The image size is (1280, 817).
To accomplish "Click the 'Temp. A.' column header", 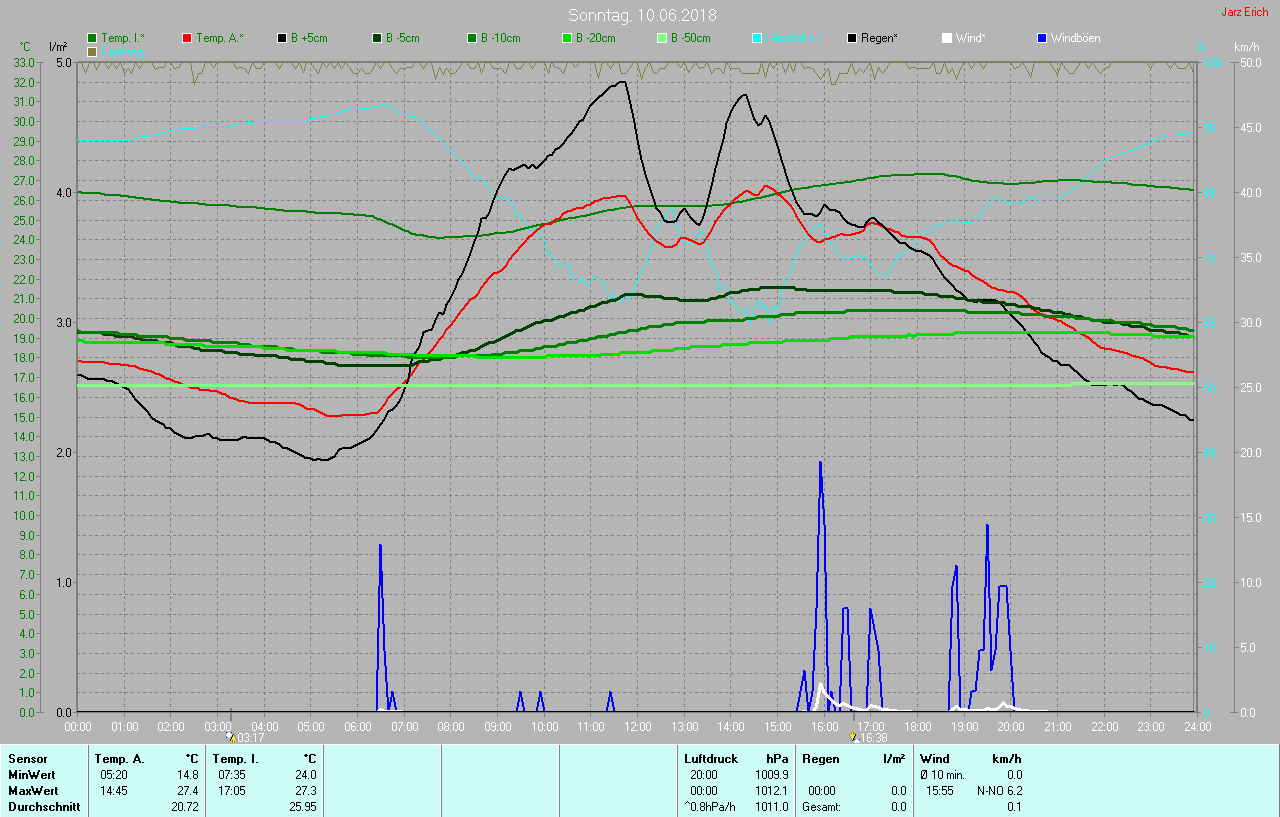I will point(119,759).
